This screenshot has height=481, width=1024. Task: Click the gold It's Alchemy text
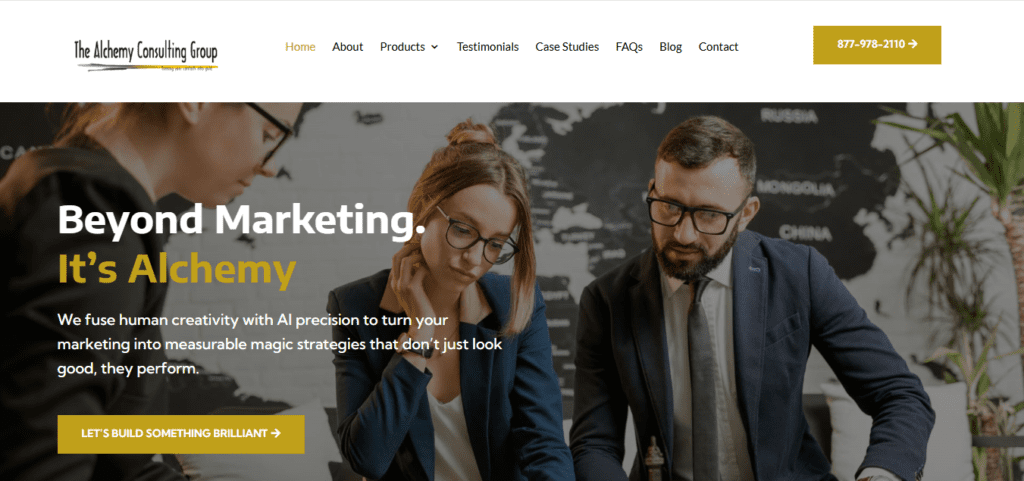tap(177, 269)
